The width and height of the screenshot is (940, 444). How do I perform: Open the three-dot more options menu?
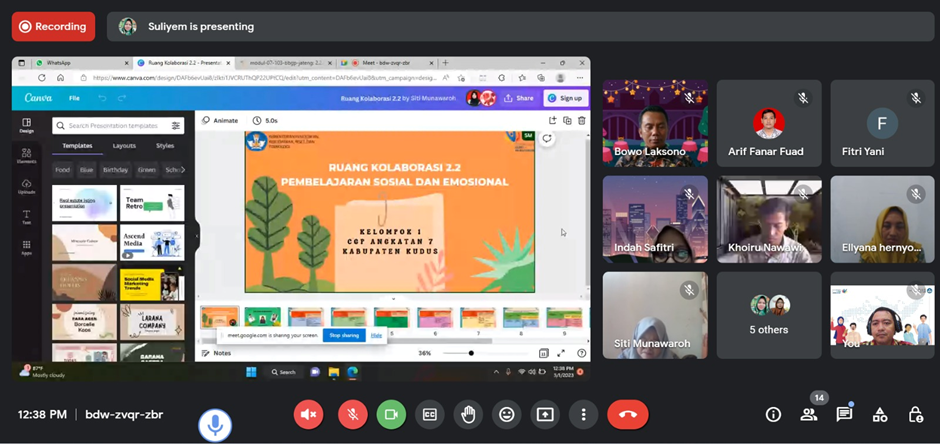coord(583,415)
